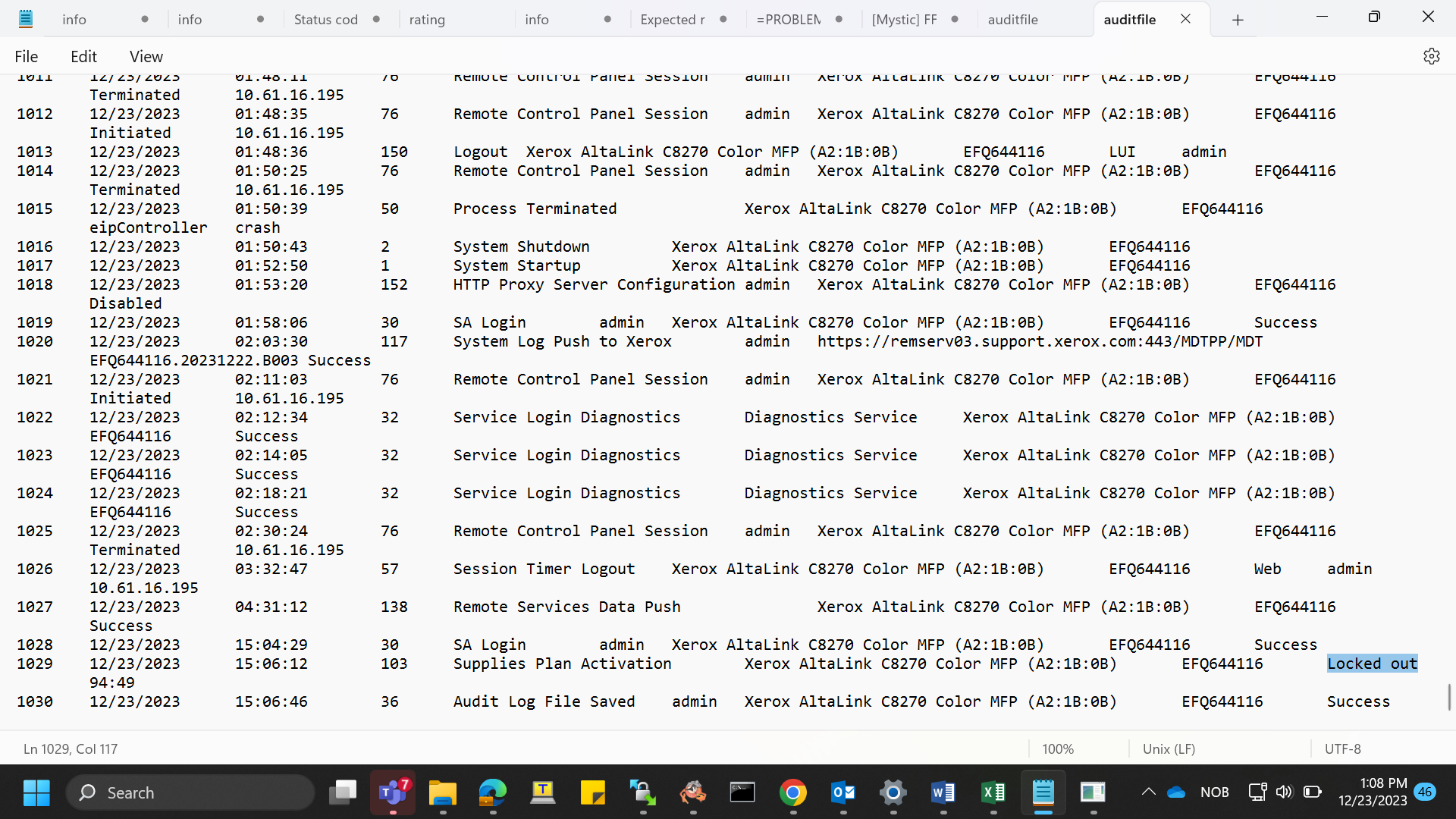Launch Google Chrome from taskbar

click(793, 792)
